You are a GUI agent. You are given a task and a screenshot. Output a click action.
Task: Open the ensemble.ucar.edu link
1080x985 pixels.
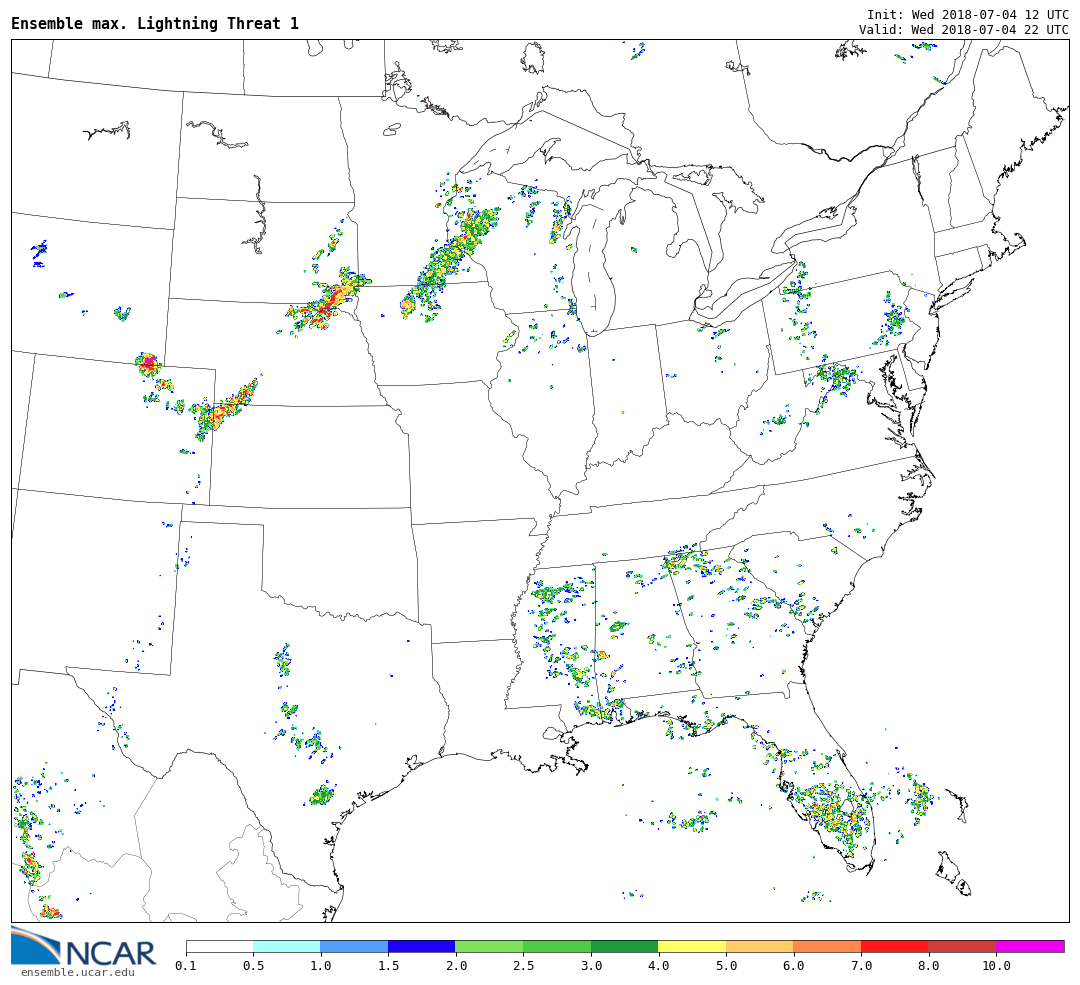click(77, 972)
